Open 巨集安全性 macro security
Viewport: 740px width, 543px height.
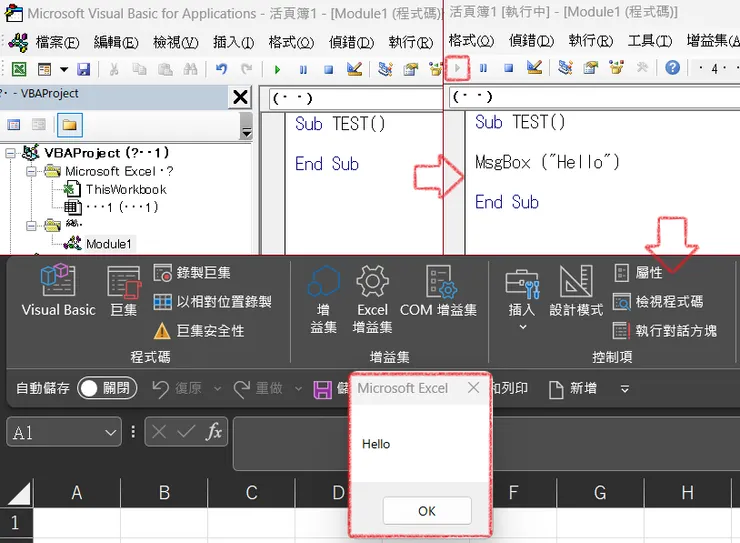click(x=199, y=331)
